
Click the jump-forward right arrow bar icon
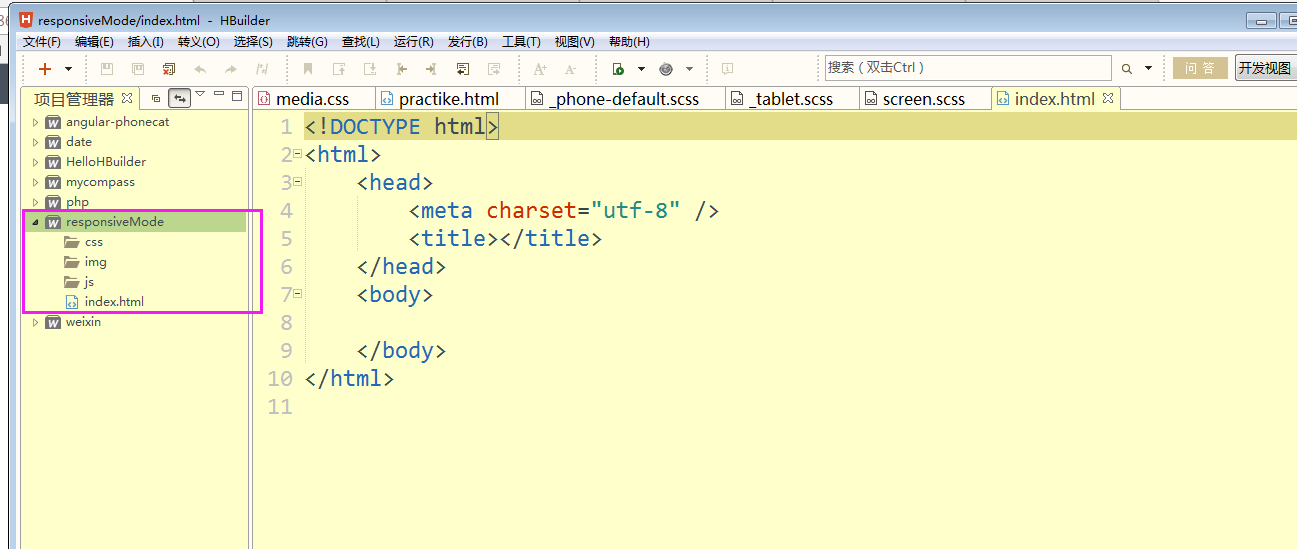point(431,69)
